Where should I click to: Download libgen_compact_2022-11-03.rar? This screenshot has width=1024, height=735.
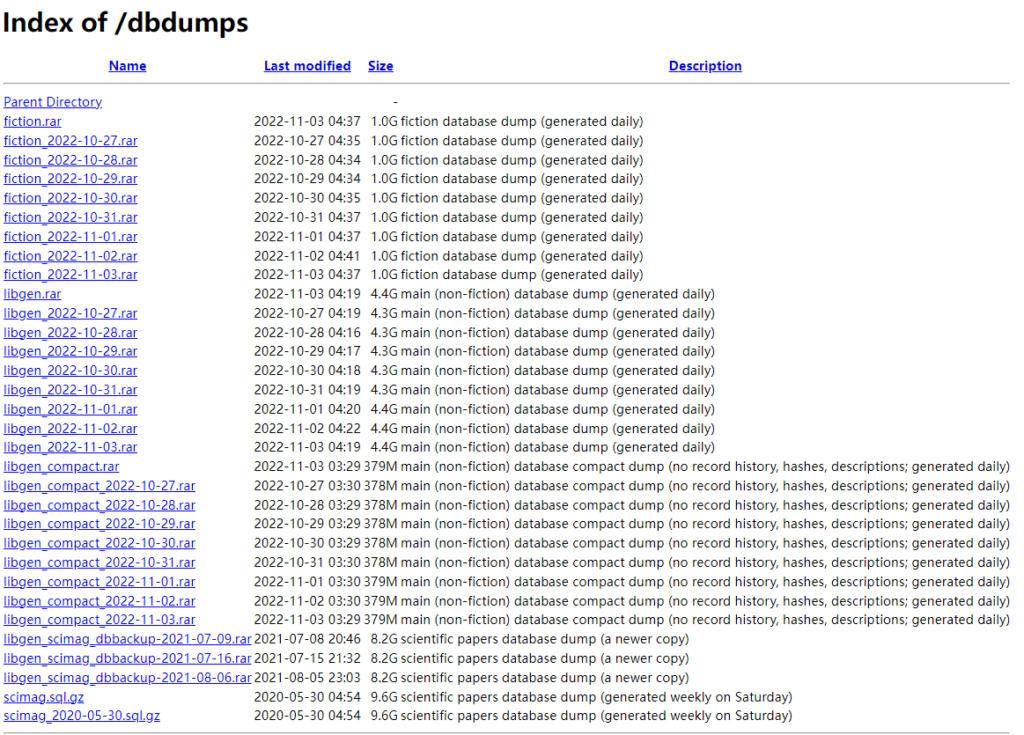coord(99,620)
